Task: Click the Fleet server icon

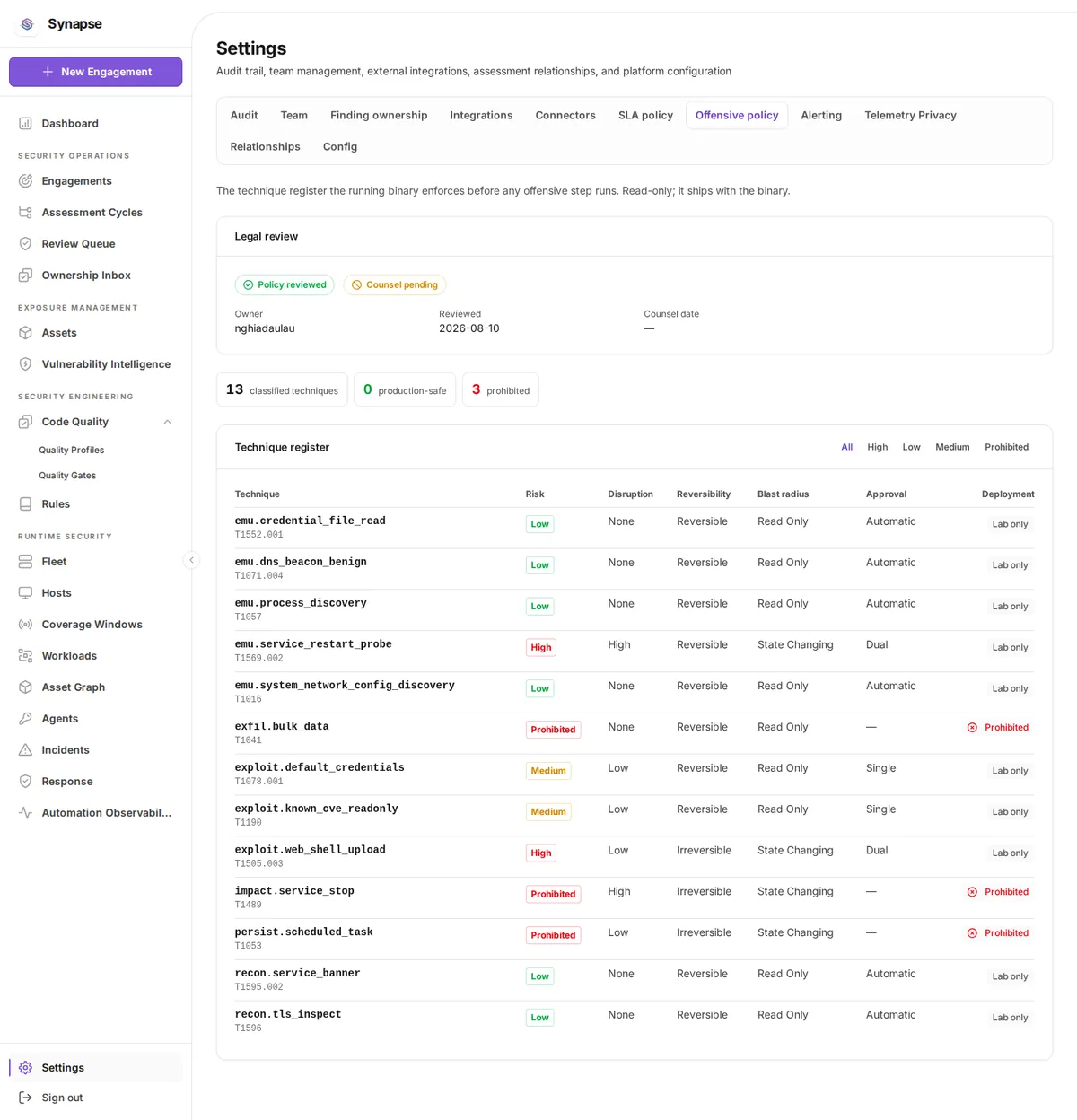Action: click(x=25, y=562)
